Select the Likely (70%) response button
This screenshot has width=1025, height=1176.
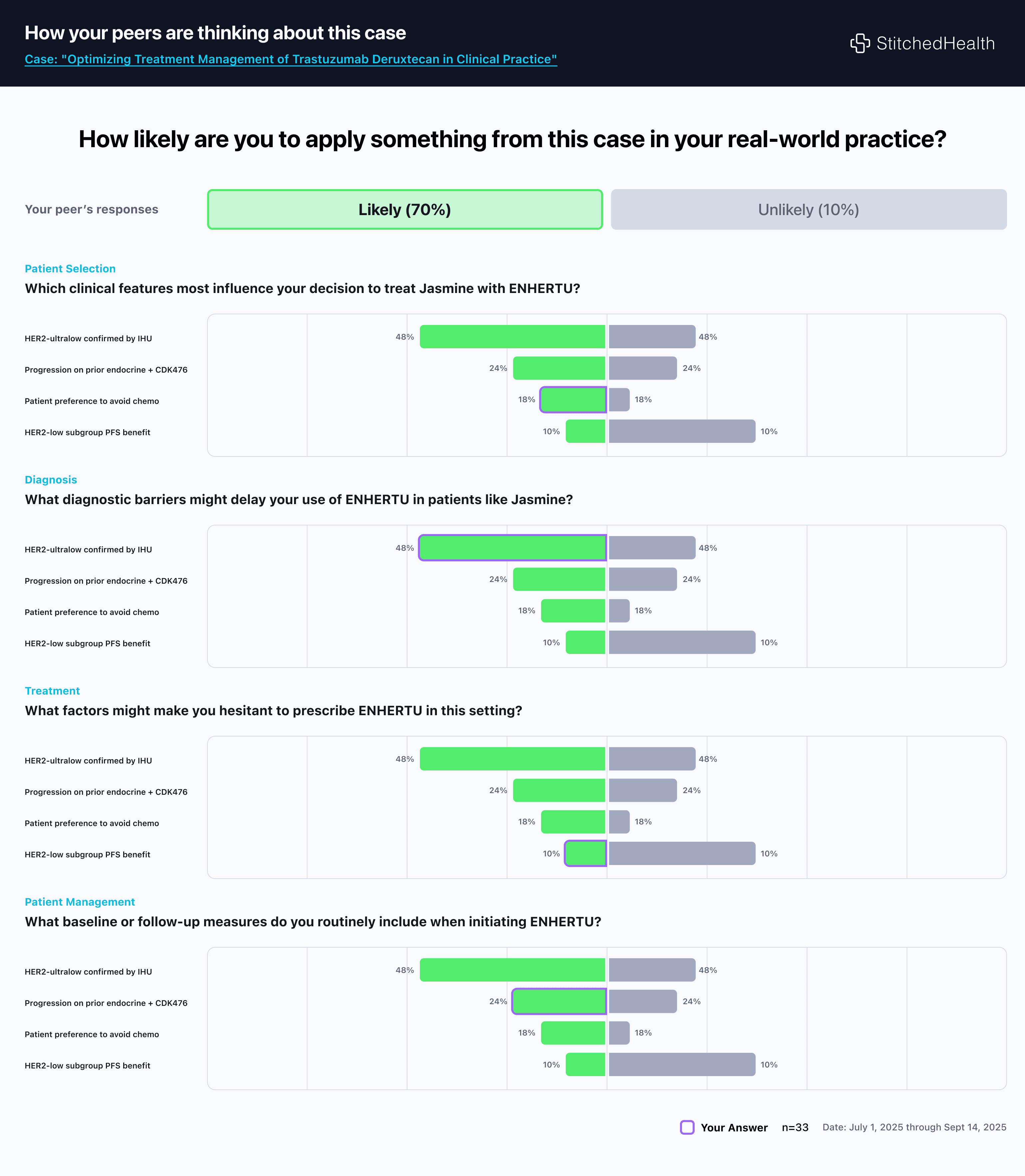(404, 209)
